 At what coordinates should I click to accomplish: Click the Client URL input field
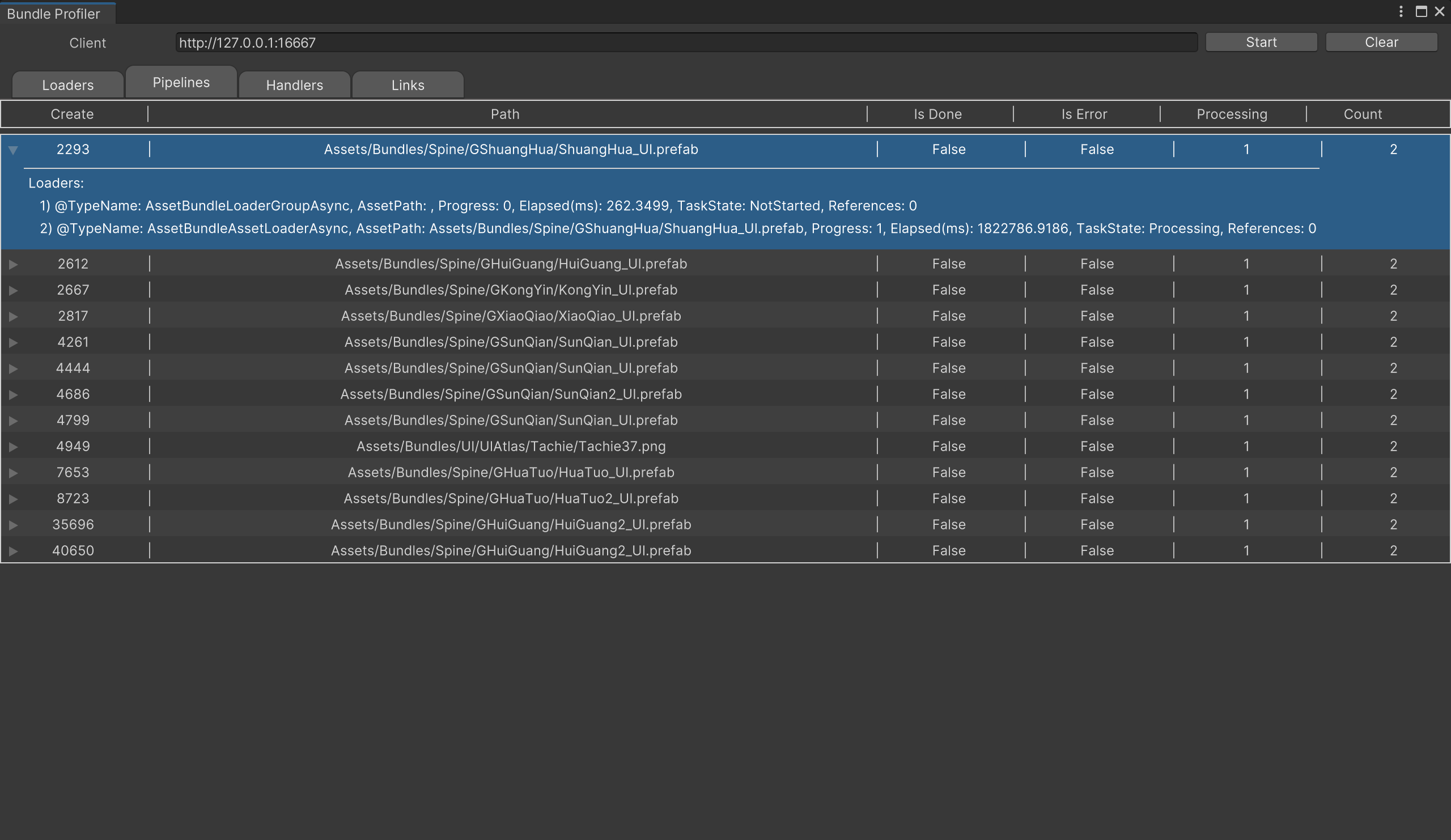coord(685,43)
